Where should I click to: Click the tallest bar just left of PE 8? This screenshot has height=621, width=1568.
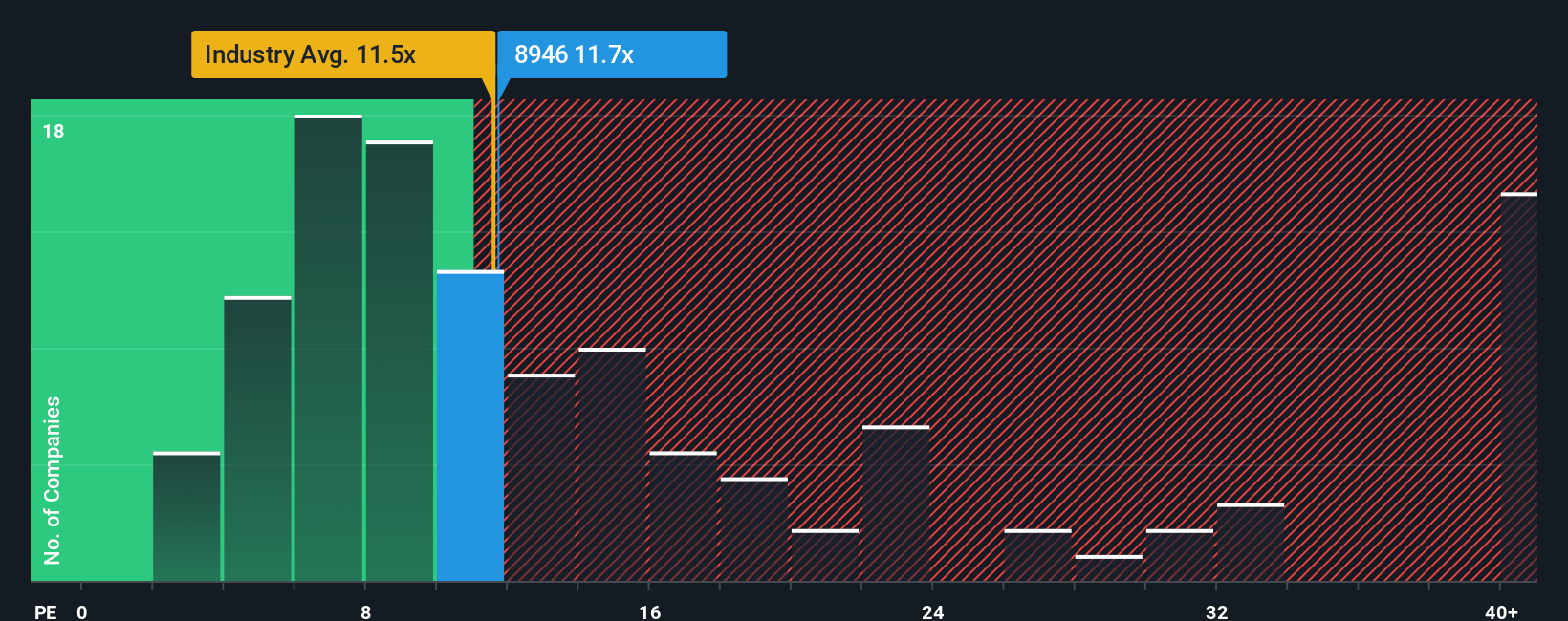(329, 349)
